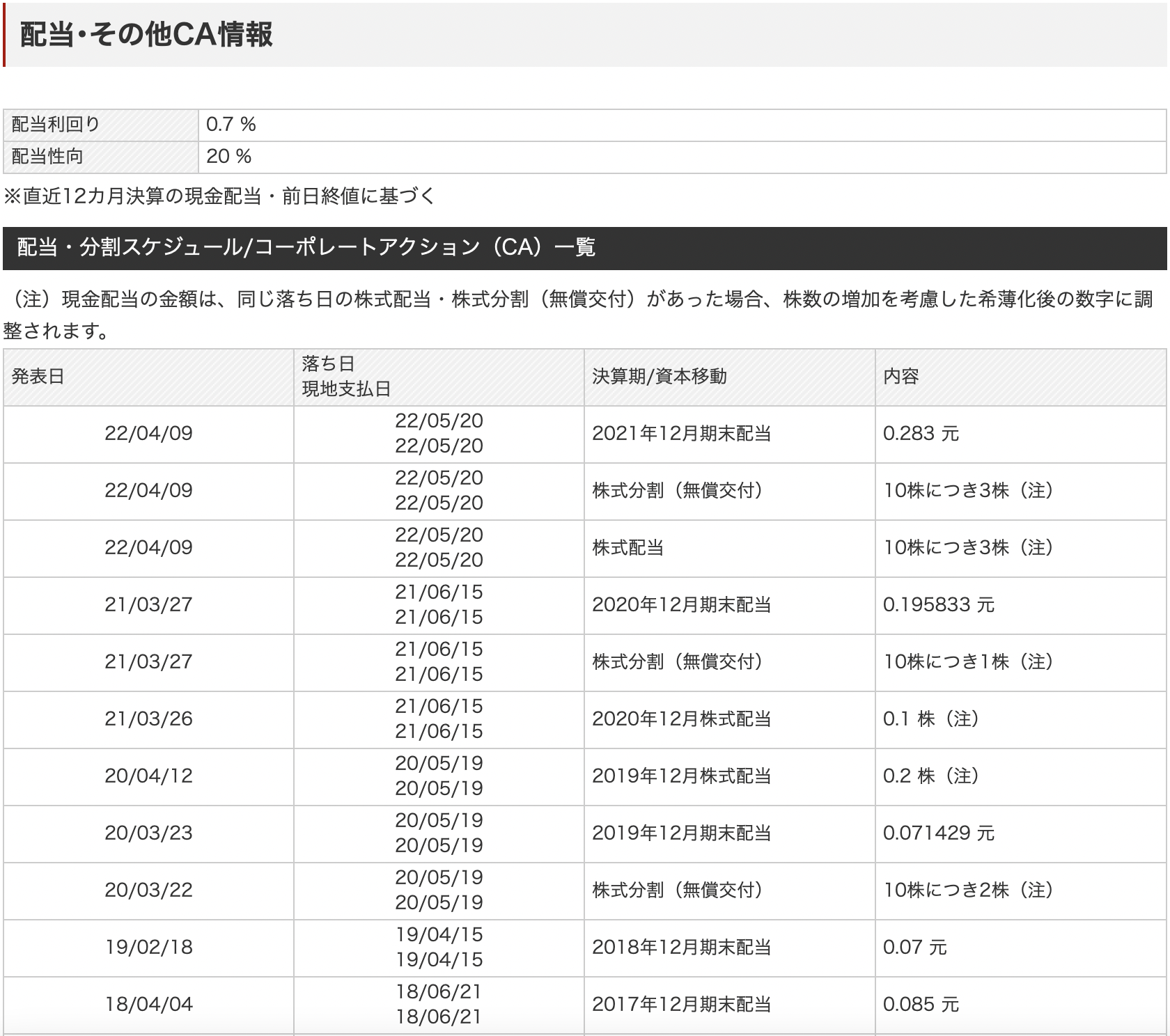The width and height of the screenshot is (1170, 1036).
Task: Click the 発表日 column header
Action: (148, 377)
